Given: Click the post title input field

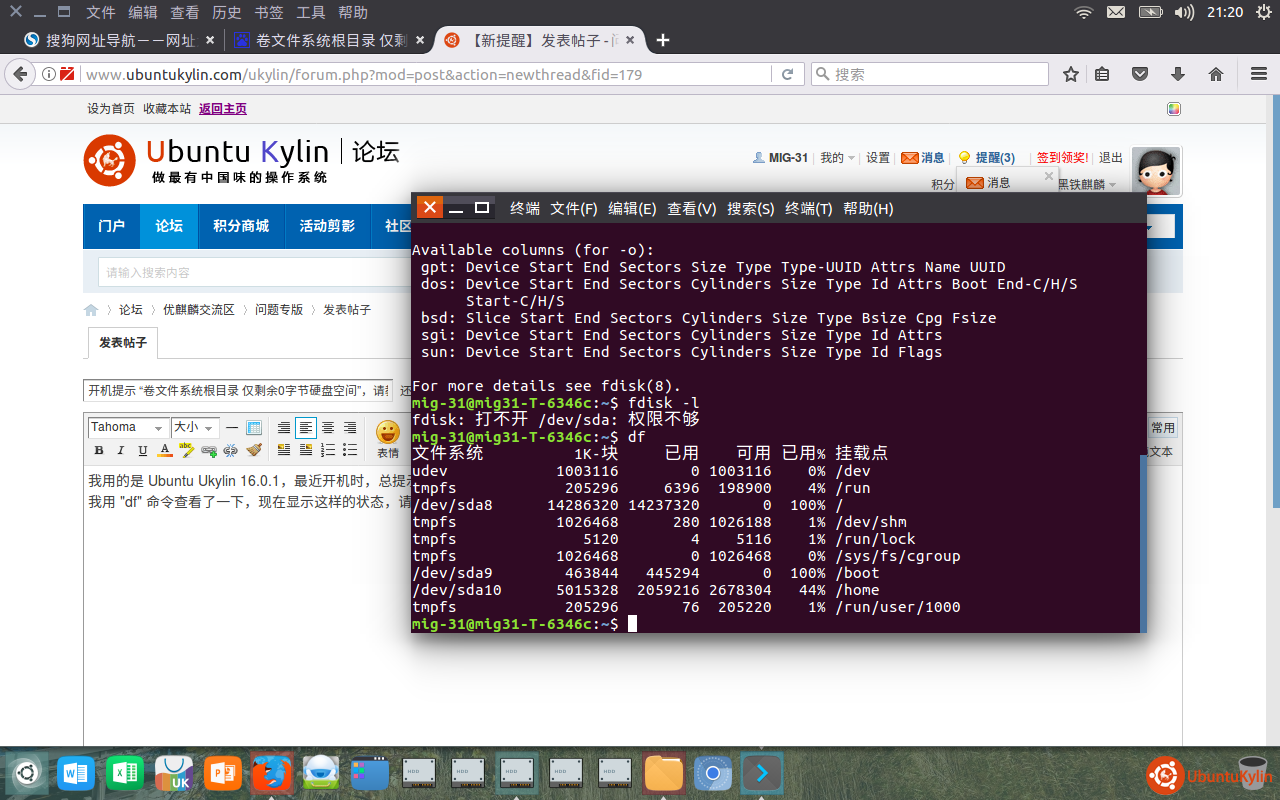Looking at the screenshot, I should pos(238,390).
